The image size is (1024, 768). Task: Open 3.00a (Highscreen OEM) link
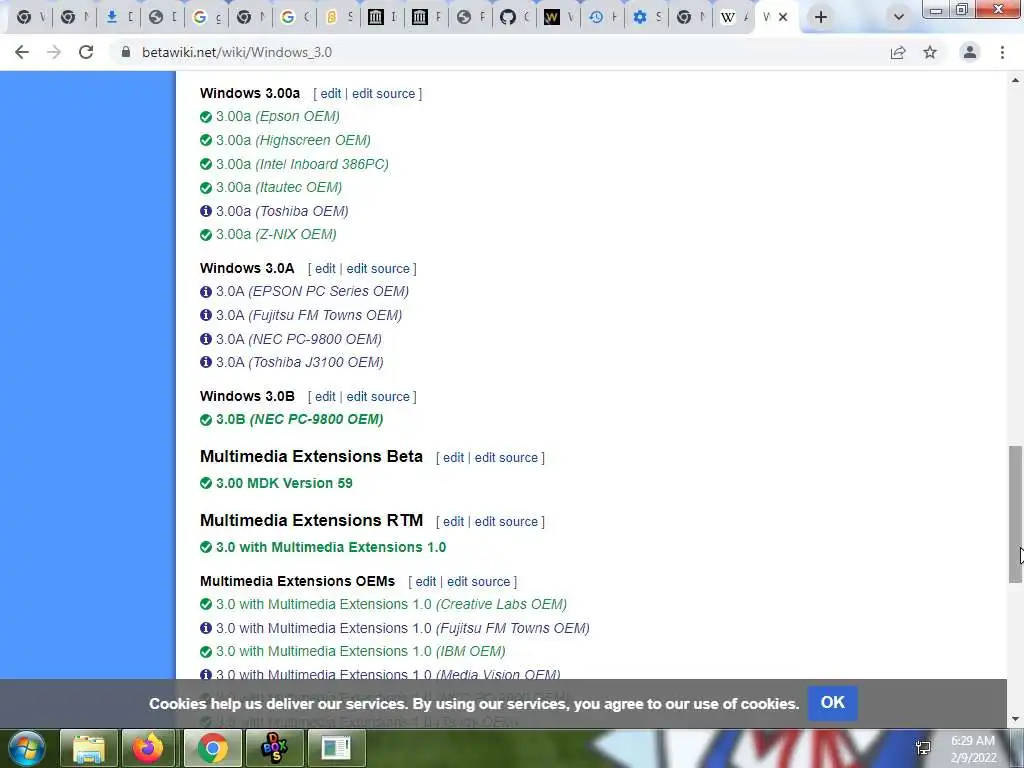293,140
